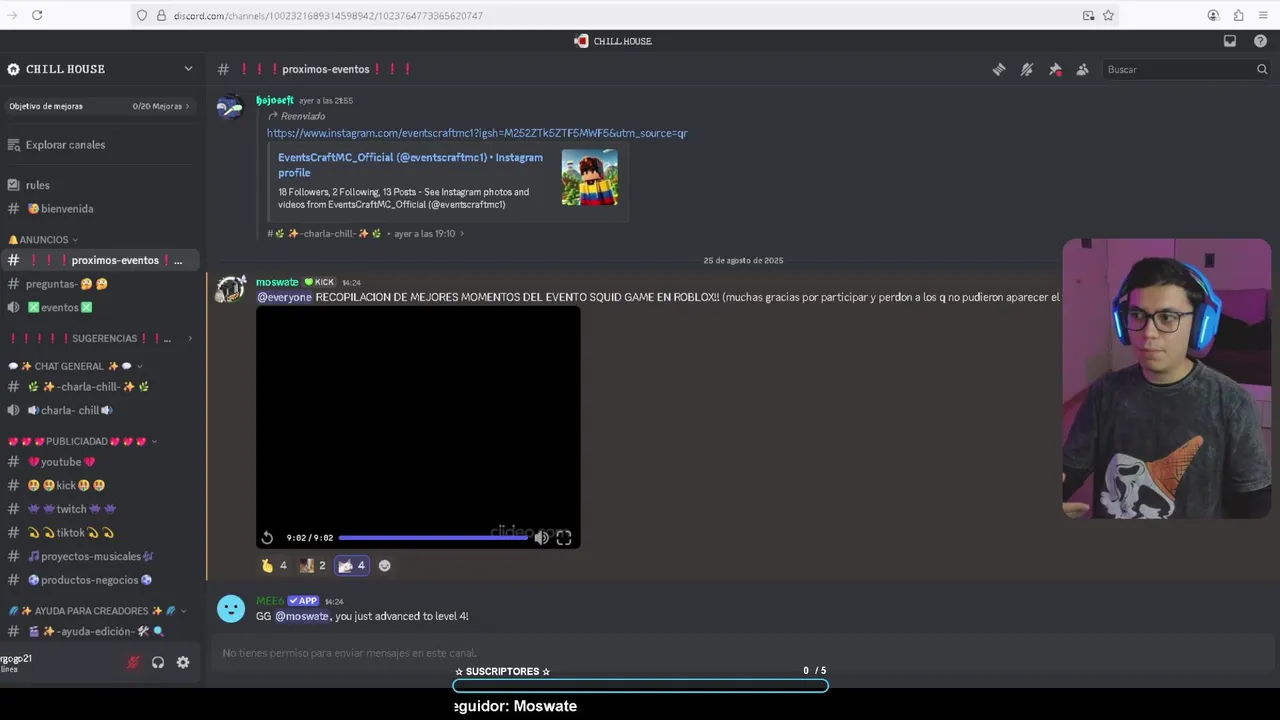The width and height of the screenshot is (1280, 720).
Task: Open the youtube channel
Action: click(61, 462)
